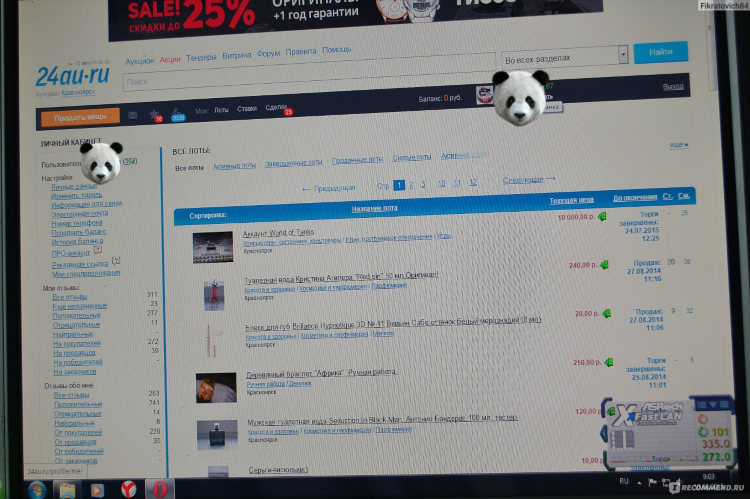Open XFast LAN widget menu arrow button
The image size is (750, 499).
pos(713,405)
